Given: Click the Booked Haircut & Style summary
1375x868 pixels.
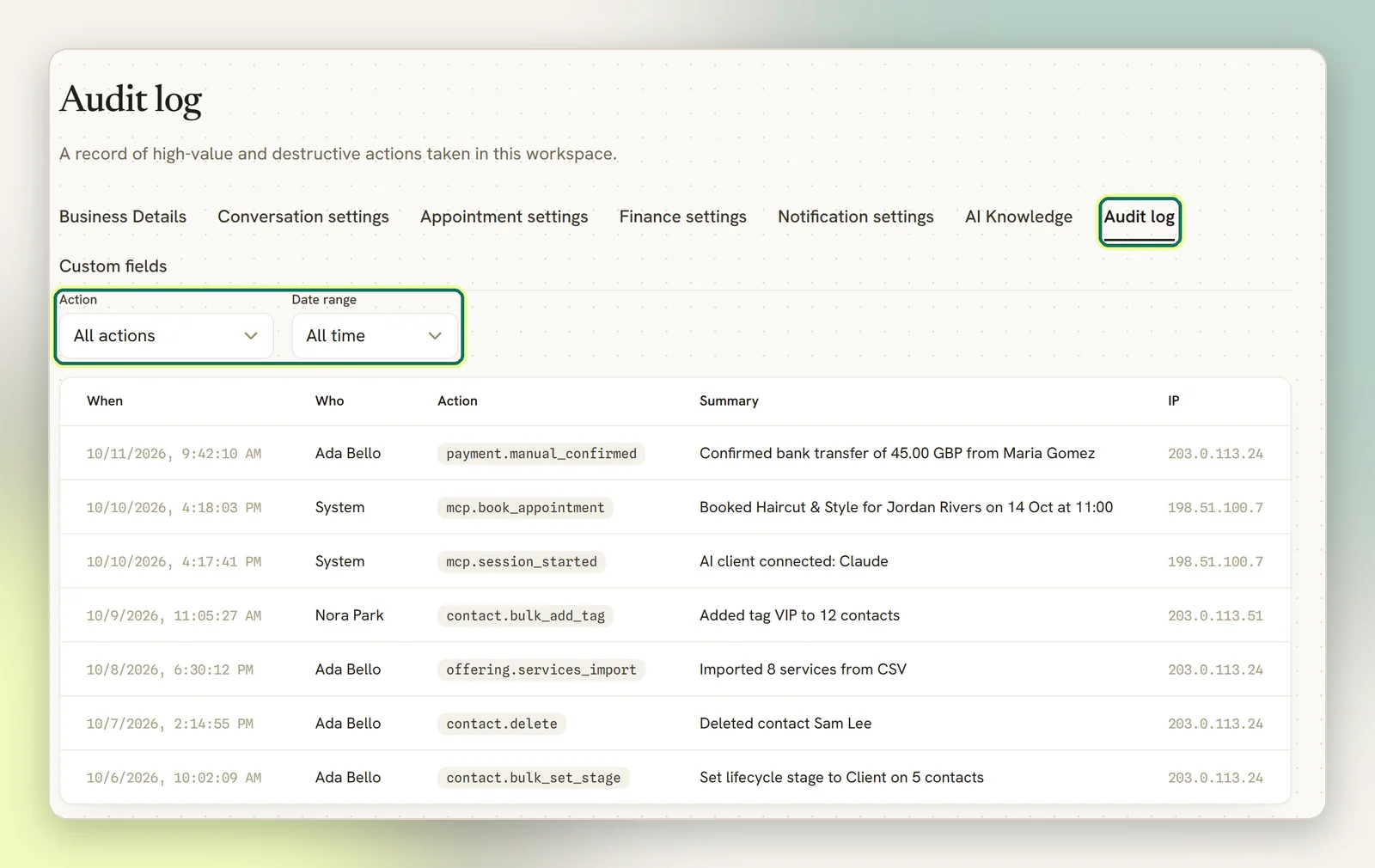Looking at the screenshot, I should pyautogui.click(x=906, y=508).
